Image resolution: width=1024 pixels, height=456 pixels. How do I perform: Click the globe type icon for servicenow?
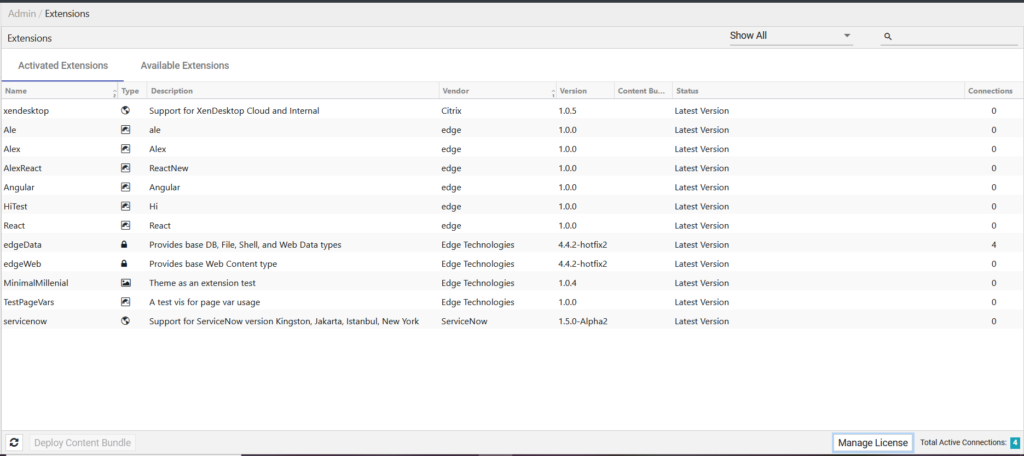click(125, 321)
